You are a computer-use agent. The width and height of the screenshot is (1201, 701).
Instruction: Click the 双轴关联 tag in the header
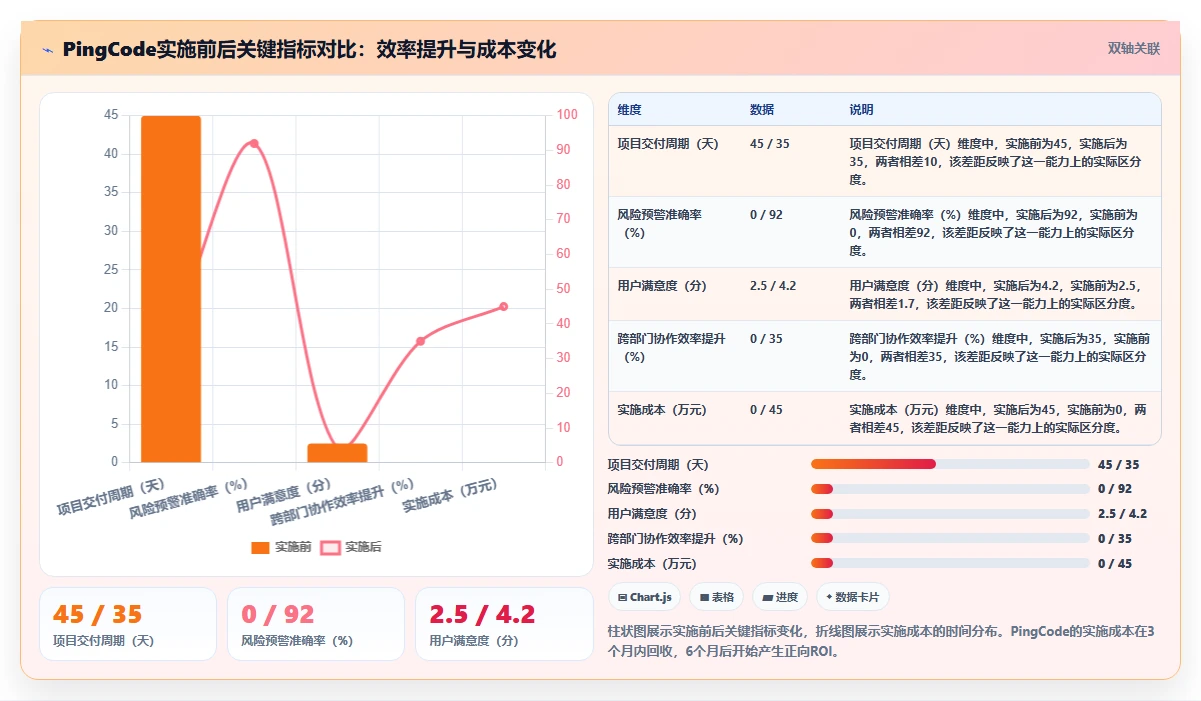[x=1133, y=48]
